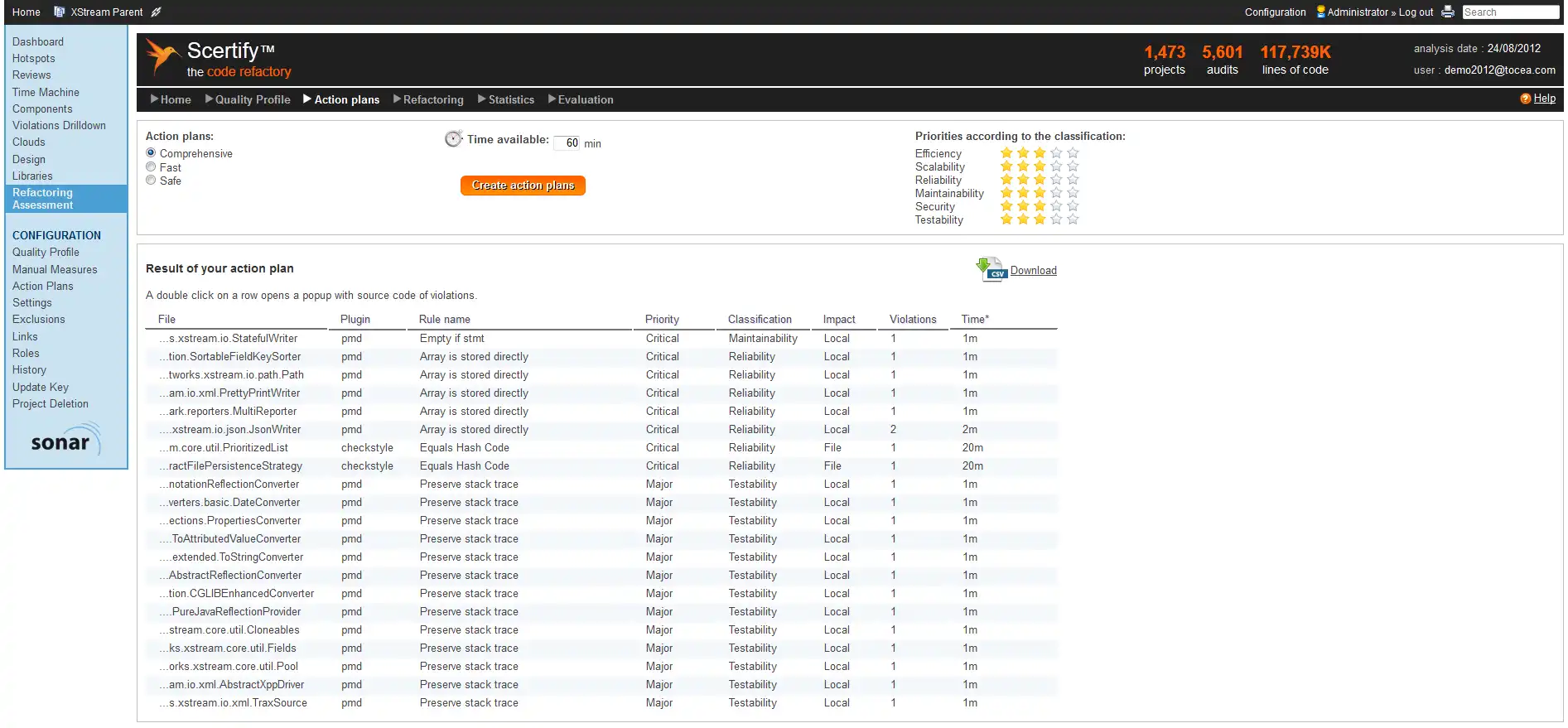
Task: Open Violations Drilldown in sidebar
Action: pos(59,126)
